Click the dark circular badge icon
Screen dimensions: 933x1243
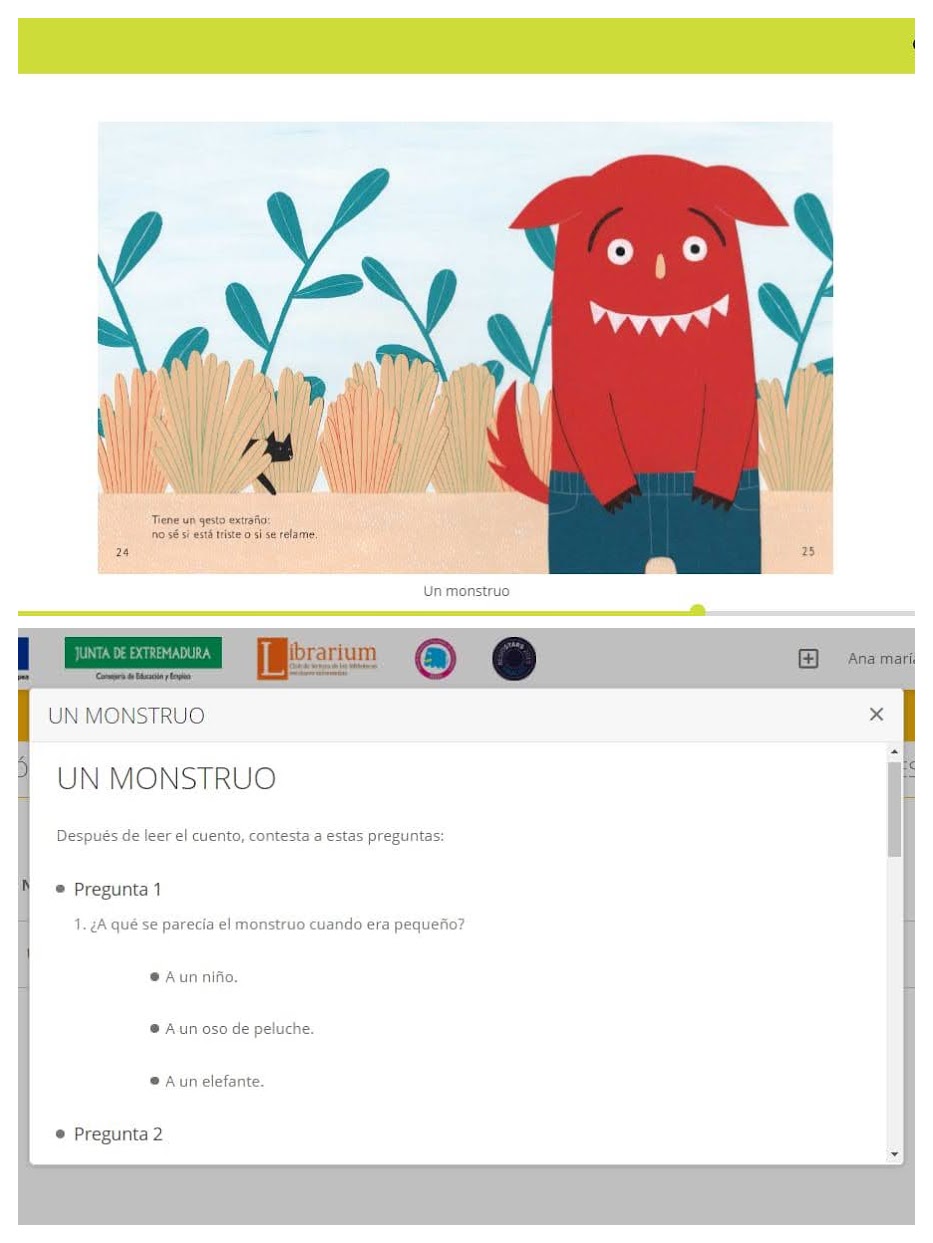[514, 659]
